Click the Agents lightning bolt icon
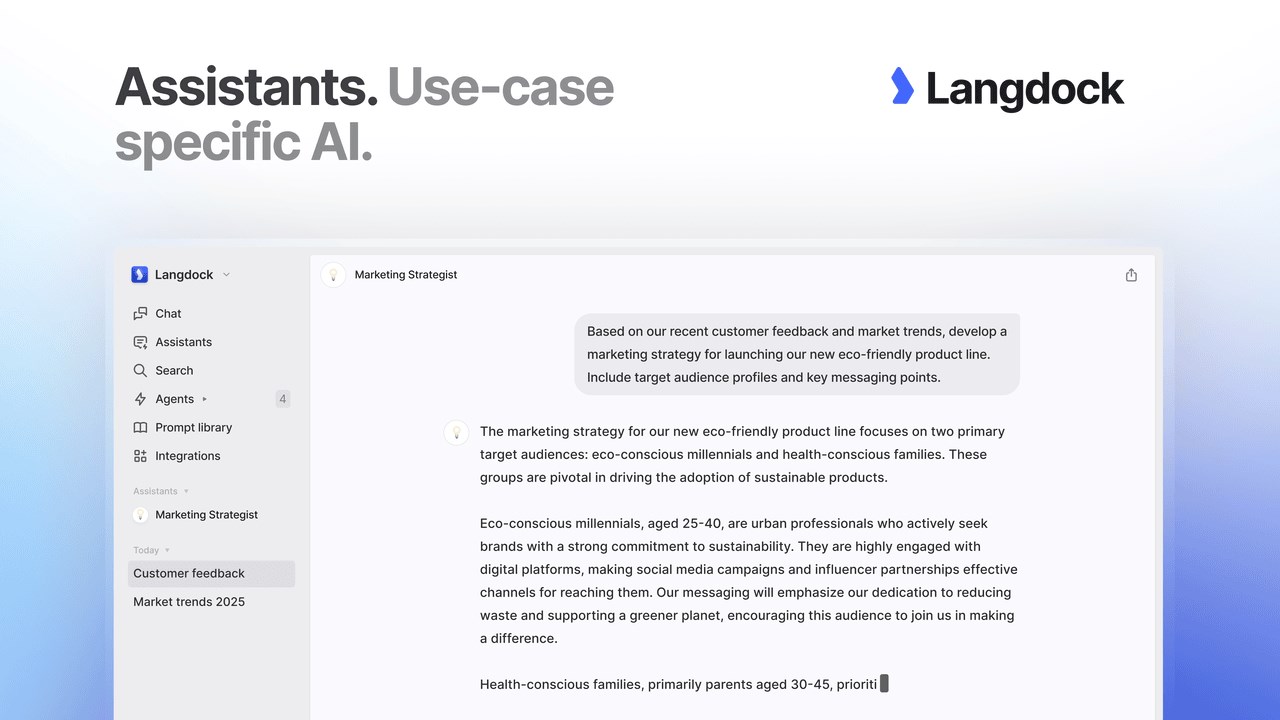1280x720 pixels. tap(140, 399)
